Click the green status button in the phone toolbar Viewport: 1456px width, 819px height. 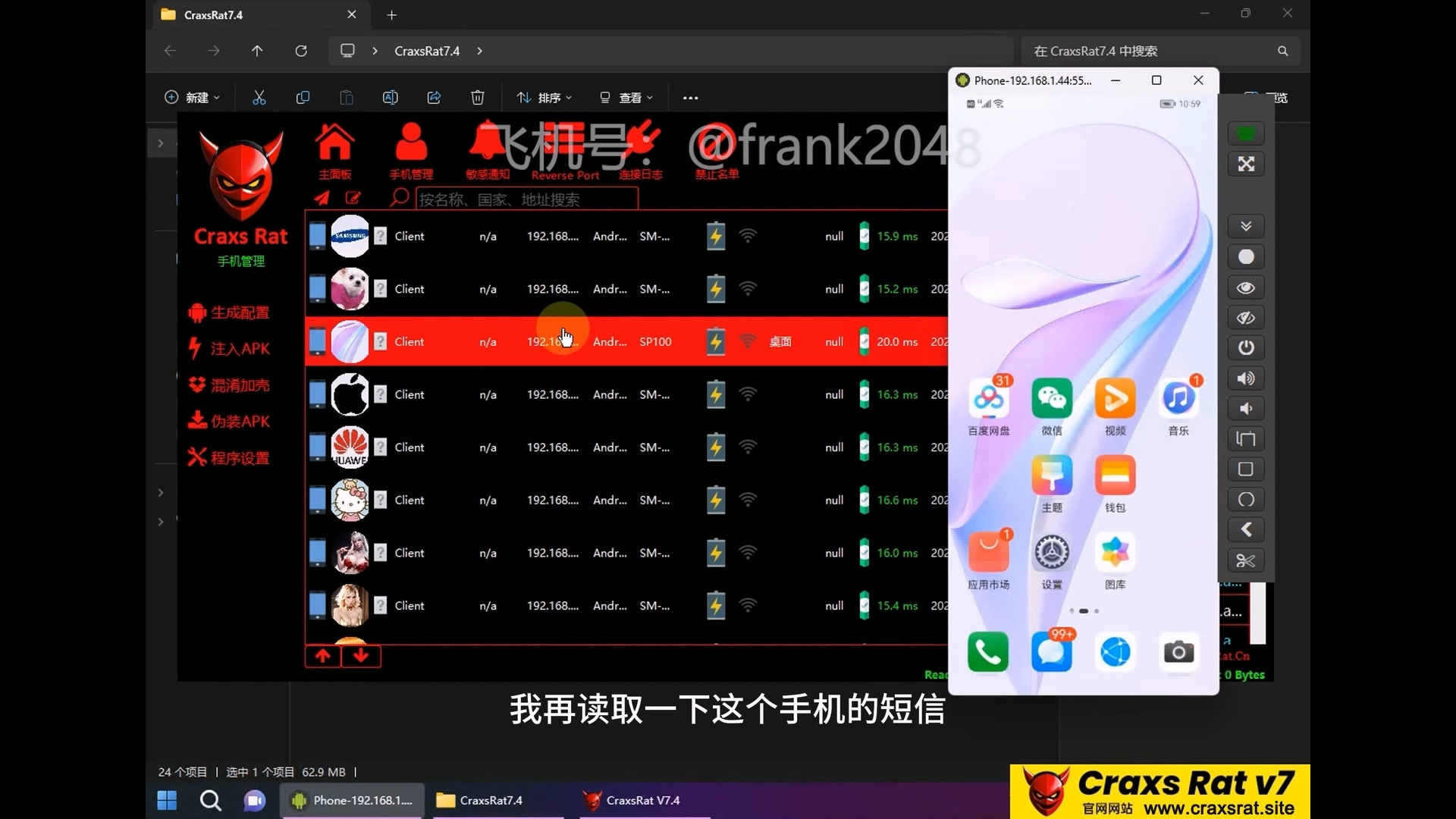click(1246, 133)
